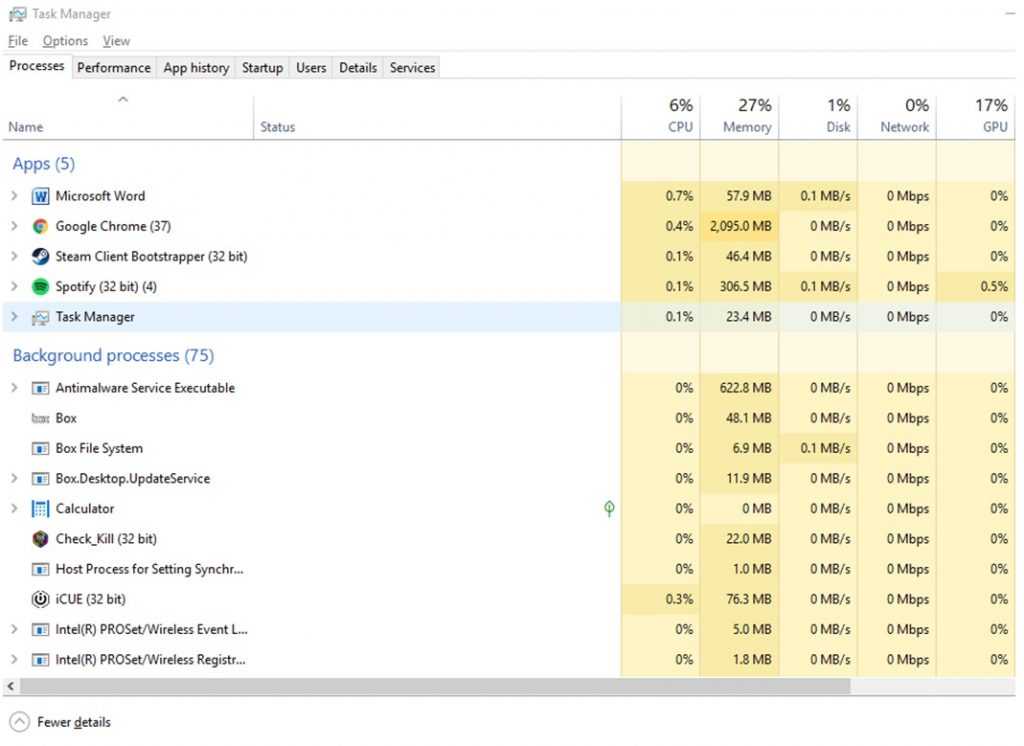
Task: Click Spotify's 306.5 MB memory cell
Action: (739, 286)
